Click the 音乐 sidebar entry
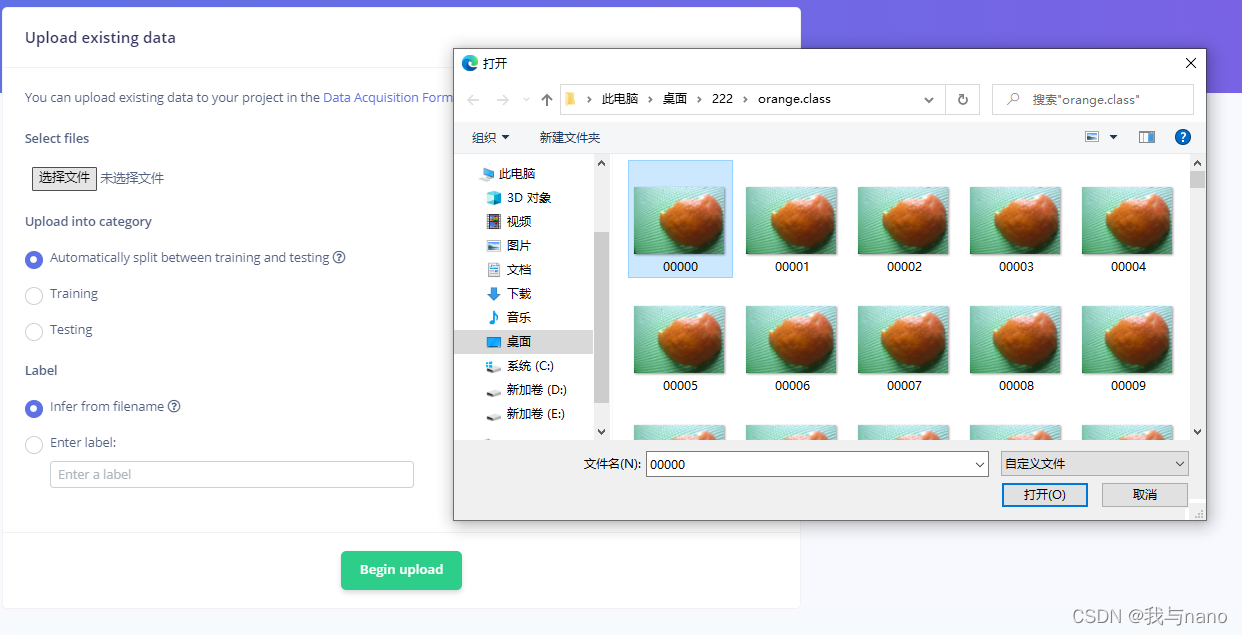 click(x=512, y=317)
